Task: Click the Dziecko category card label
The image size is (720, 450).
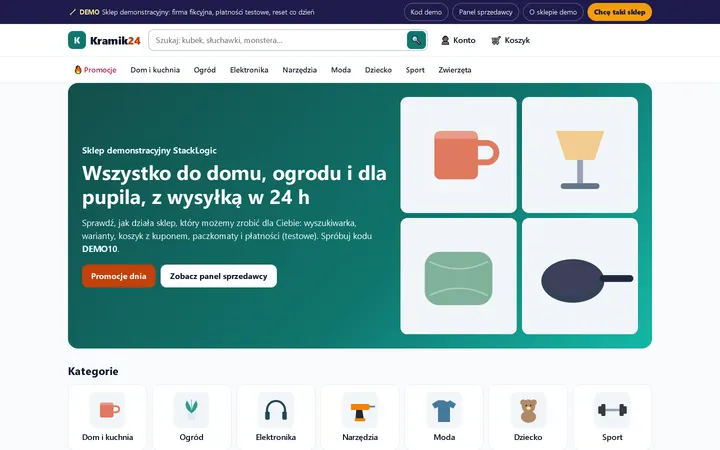Action: [528, 437]
